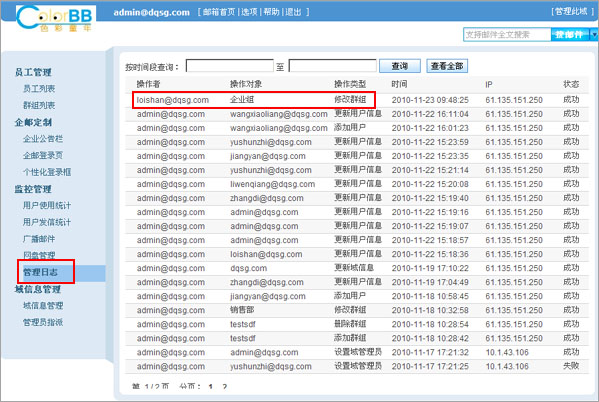Click the 退出 logout link
Viewport: 599px width, 402px height.
pos(293,12)
